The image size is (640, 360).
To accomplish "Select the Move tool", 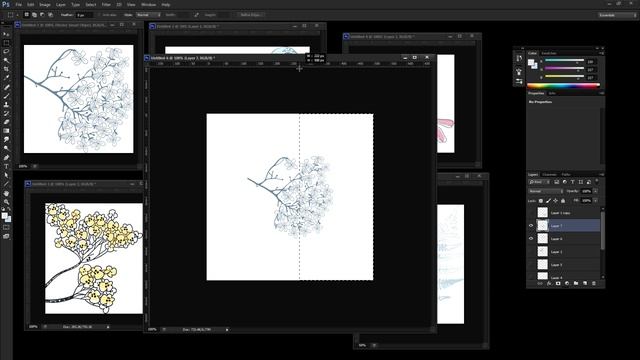I will click(x=6, y=34).
